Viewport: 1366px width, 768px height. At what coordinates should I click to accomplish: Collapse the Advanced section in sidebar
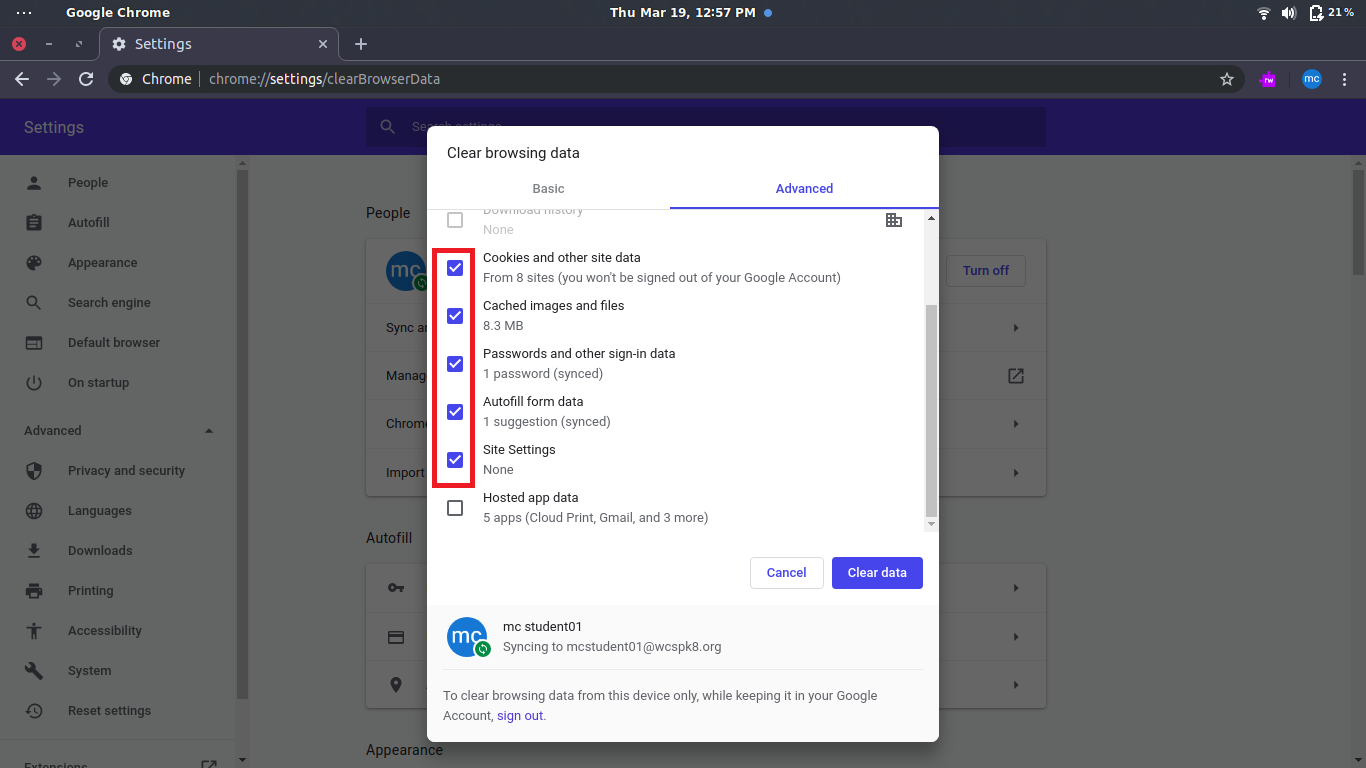(209, 431)
